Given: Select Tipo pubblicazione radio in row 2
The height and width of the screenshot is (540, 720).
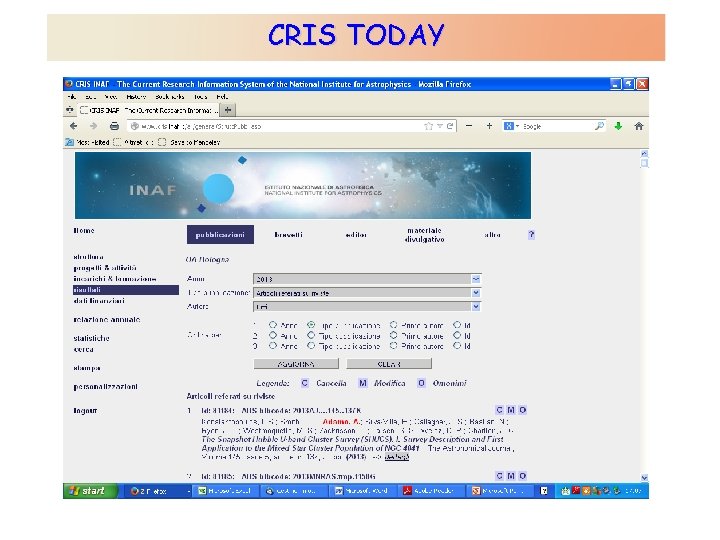Looking at the screenshot, I should click(x=311, y=335).
